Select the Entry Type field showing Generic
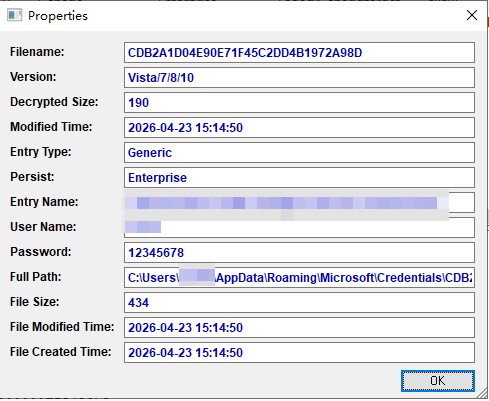The image size is (489, 401). [299, 152]
